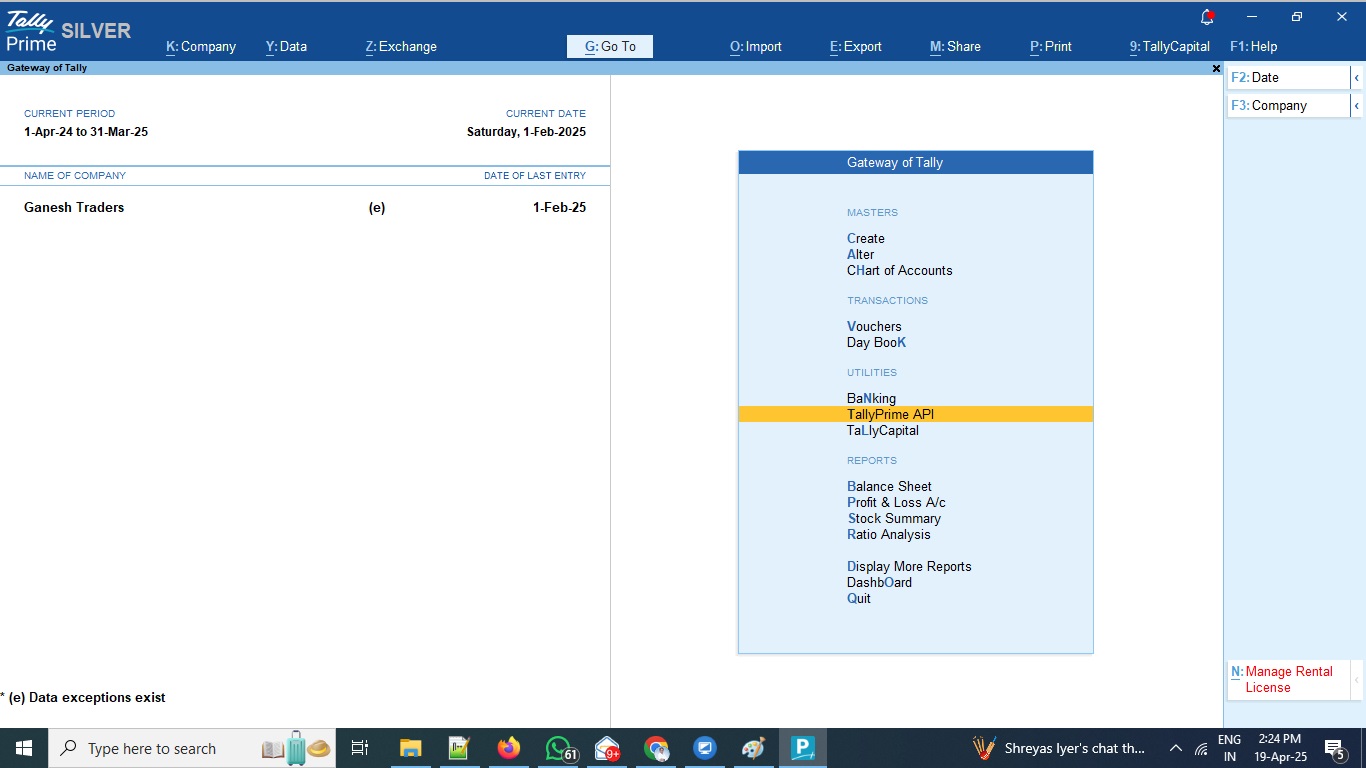Show hidden system tray icons
This screenshot has height=768, width=1366.
pyautogui.click(x=1176, y=748)
